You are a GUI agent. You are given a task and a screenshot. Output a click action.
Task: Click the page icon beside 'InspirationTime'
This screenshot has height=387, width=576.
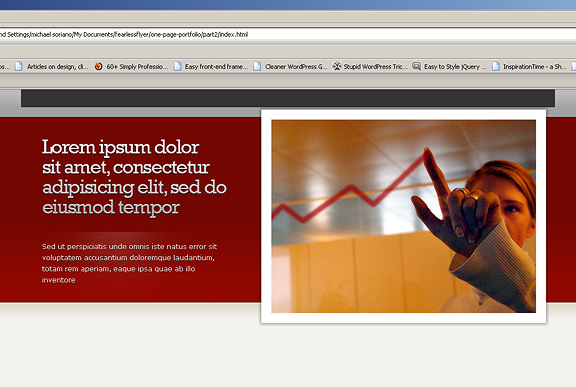pos(496,66)
